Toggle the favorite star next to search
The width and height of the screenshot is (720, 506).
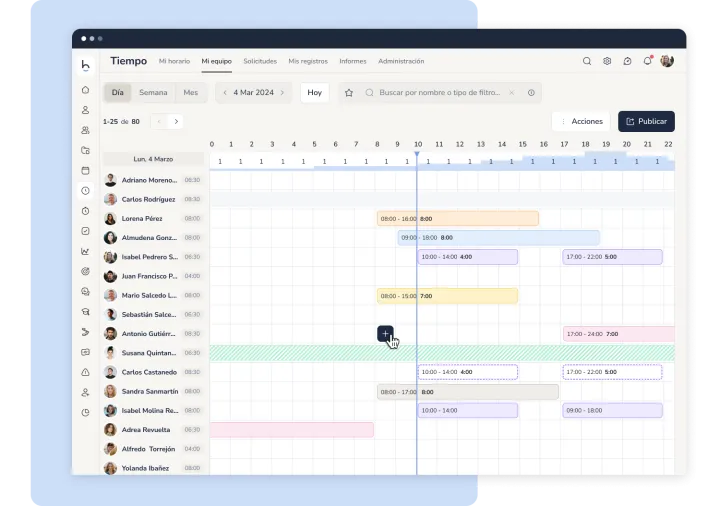click(x=349, y=93)
